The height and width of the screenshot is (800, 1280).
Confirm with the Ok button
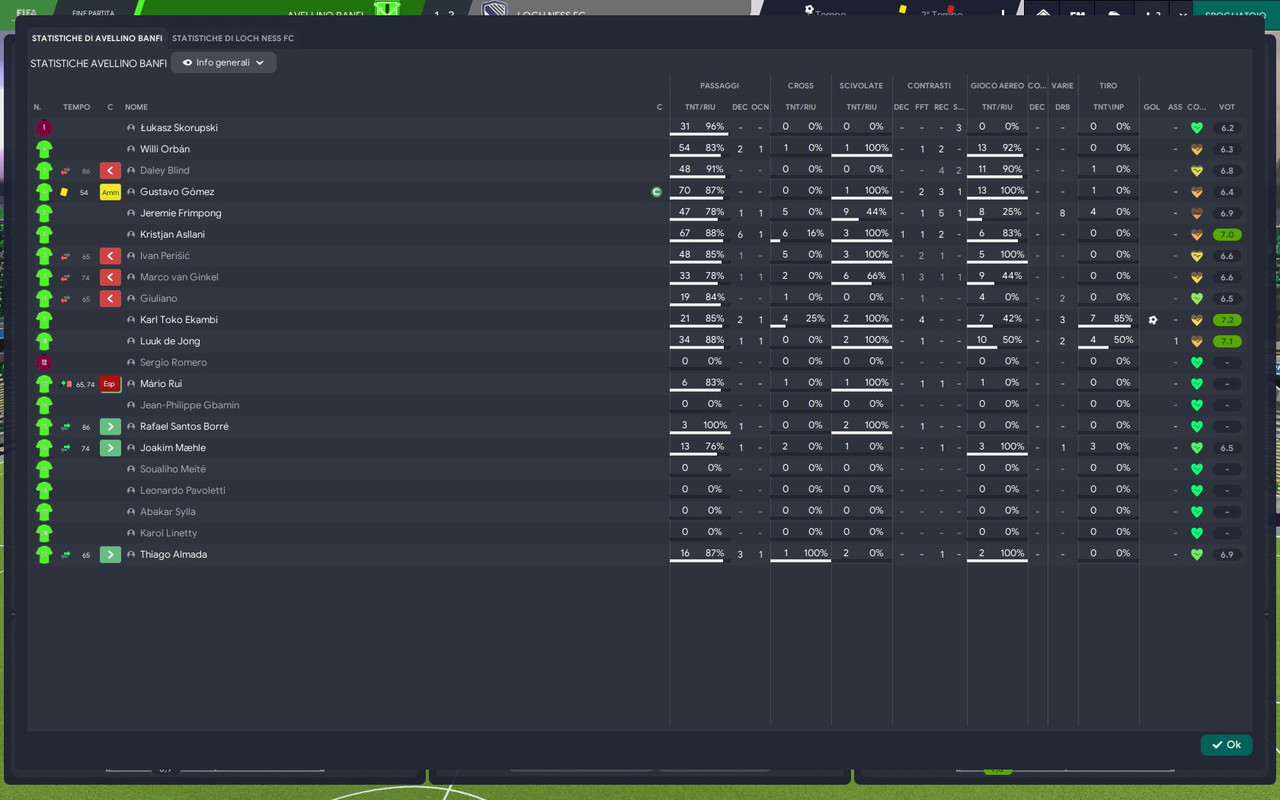click(x=1226, y=745)
